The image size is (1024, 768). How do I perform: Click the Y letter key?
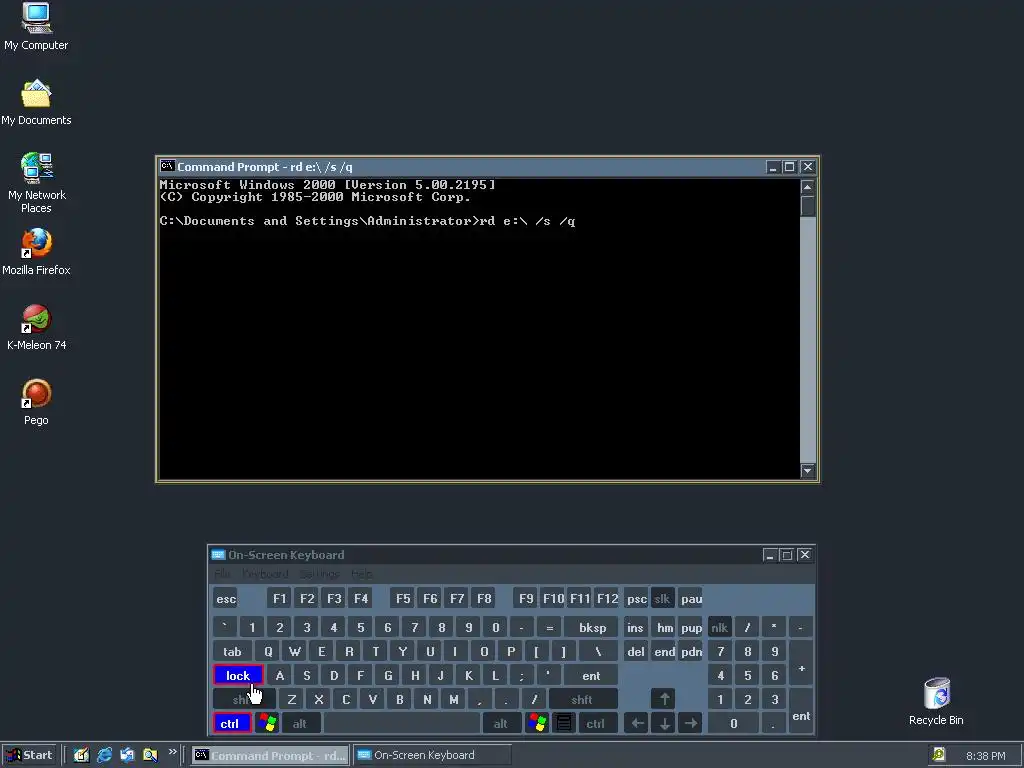pyautogui.click(x=402, y=651)
